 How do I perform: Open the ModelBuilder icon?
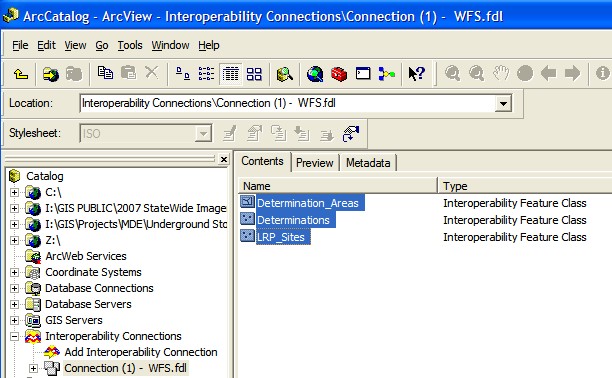click(386, 73)
